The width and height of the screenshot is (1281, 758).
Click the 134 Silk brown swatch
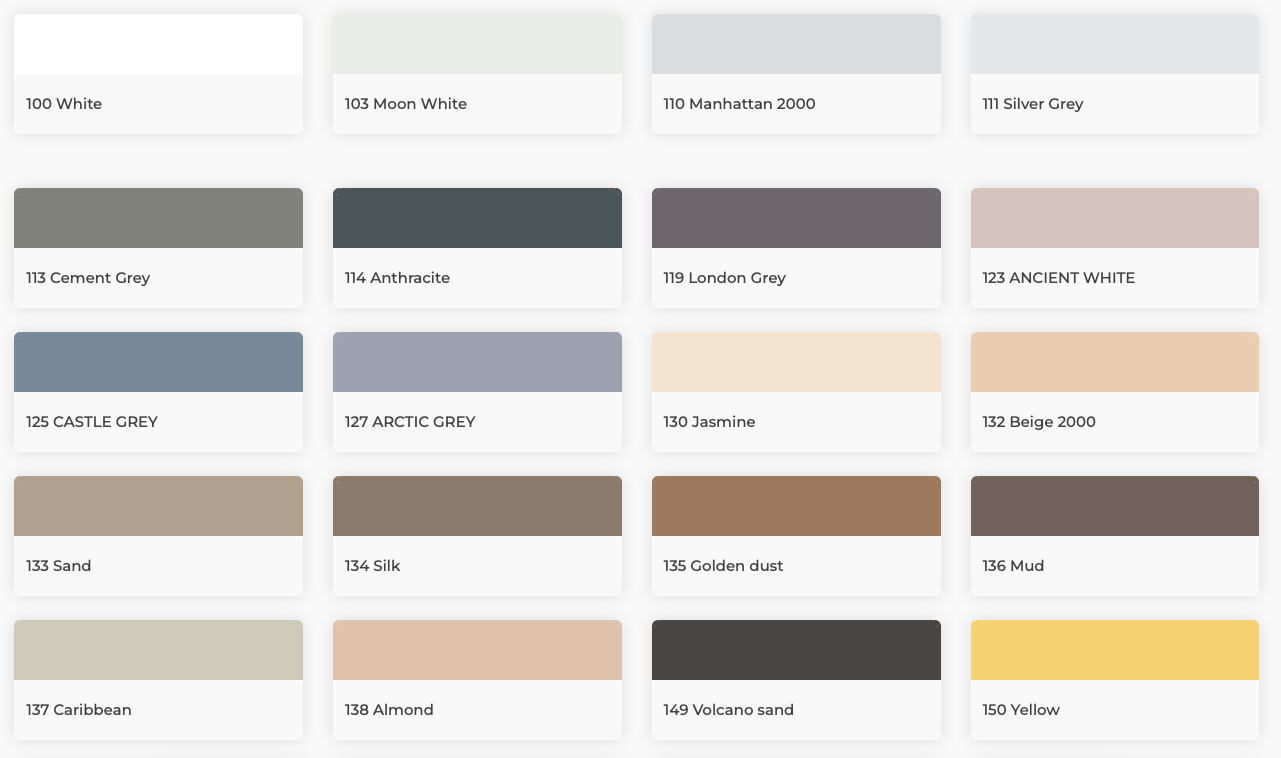click(477, 507)
